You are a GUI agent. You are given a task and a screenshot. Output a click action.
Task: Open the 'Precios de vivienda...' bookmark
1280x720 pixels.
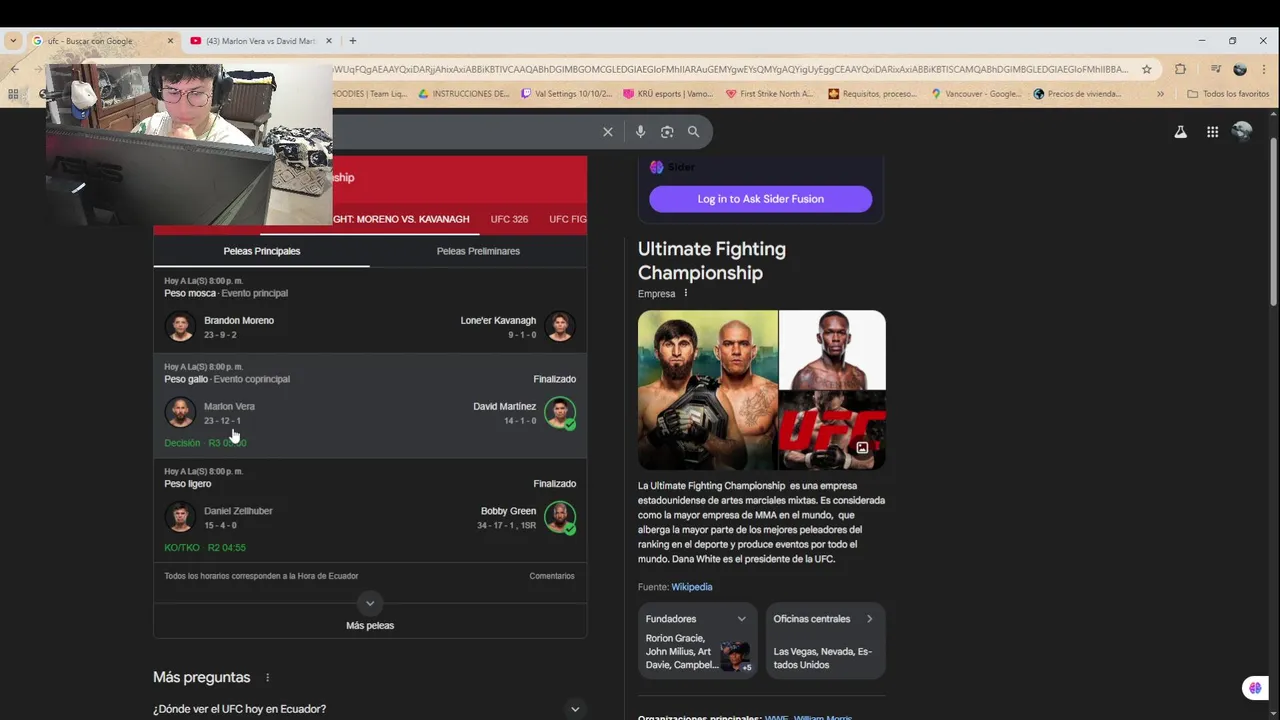(1077, 94)
